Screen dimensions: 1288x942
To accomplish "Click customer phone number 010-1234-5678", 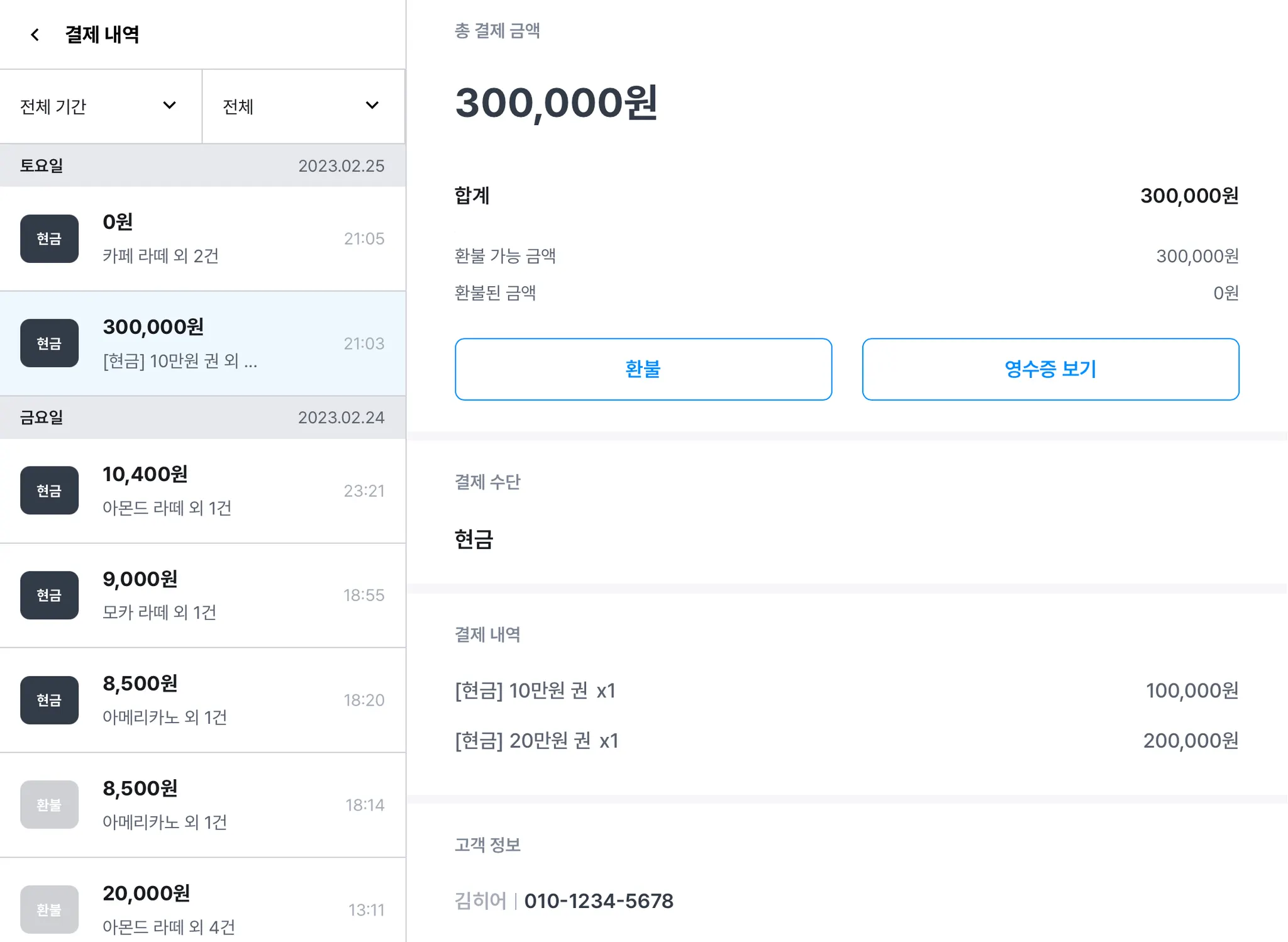I will point(599,901).
